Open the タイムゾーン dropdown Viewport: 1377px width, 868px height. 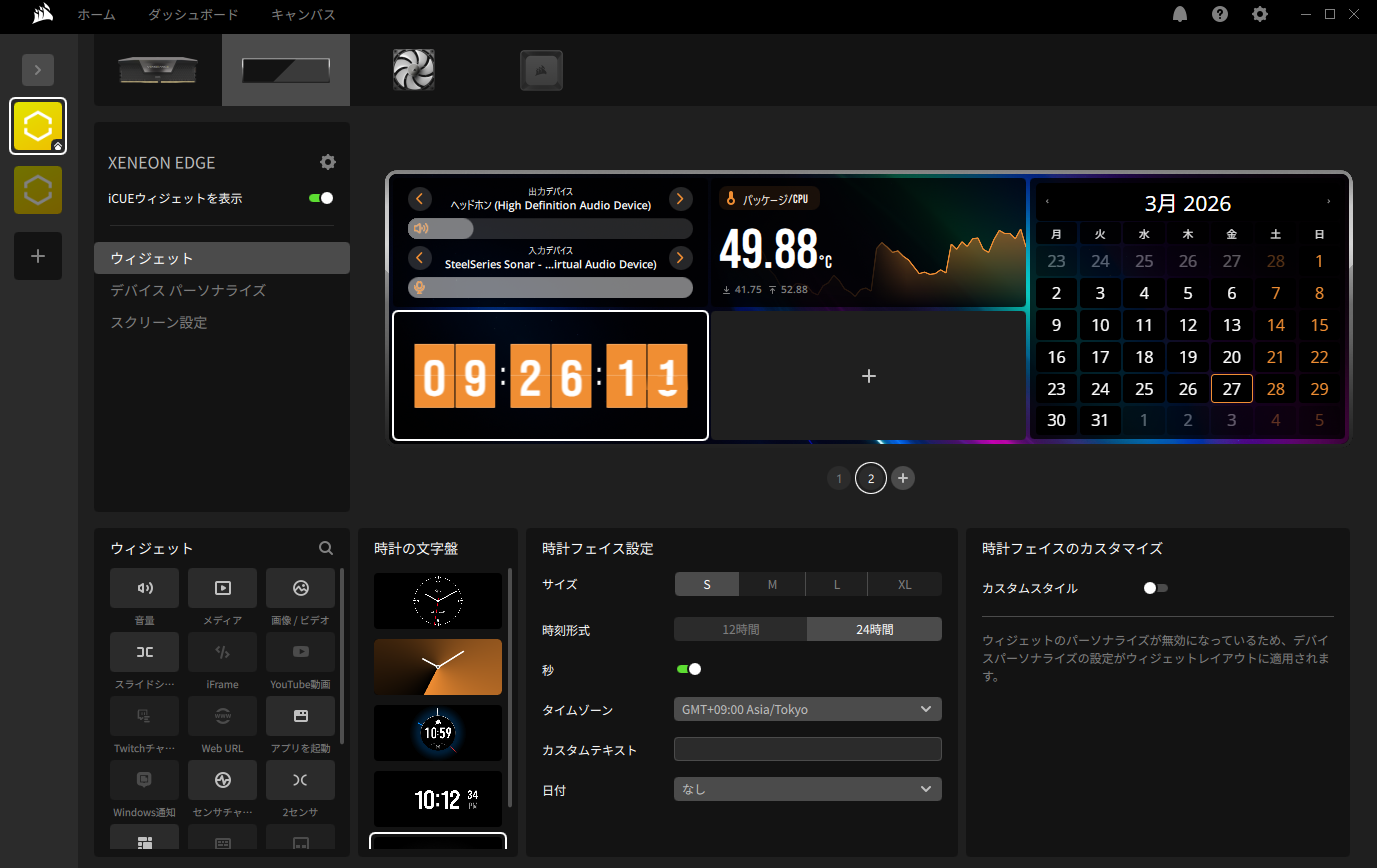(x=807, y=709)
